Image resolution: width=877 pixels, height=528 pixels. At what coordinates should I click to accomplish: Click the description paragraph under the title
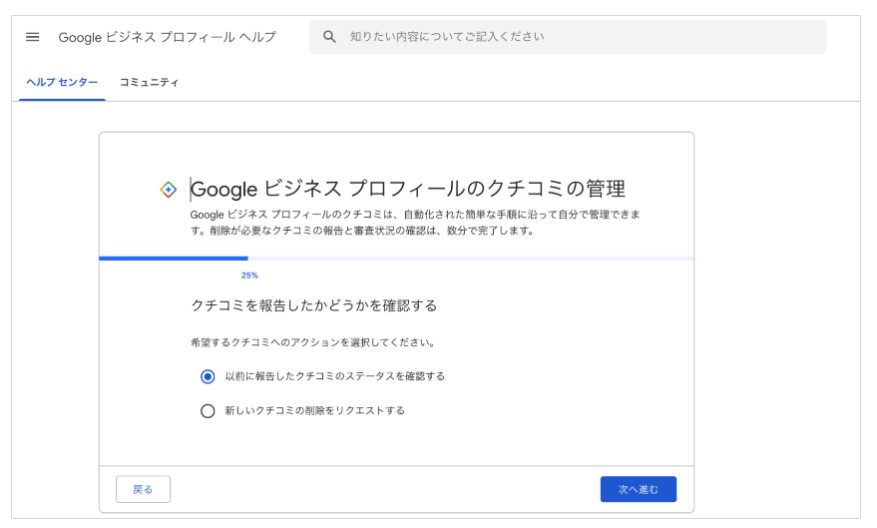coord(415,223)
